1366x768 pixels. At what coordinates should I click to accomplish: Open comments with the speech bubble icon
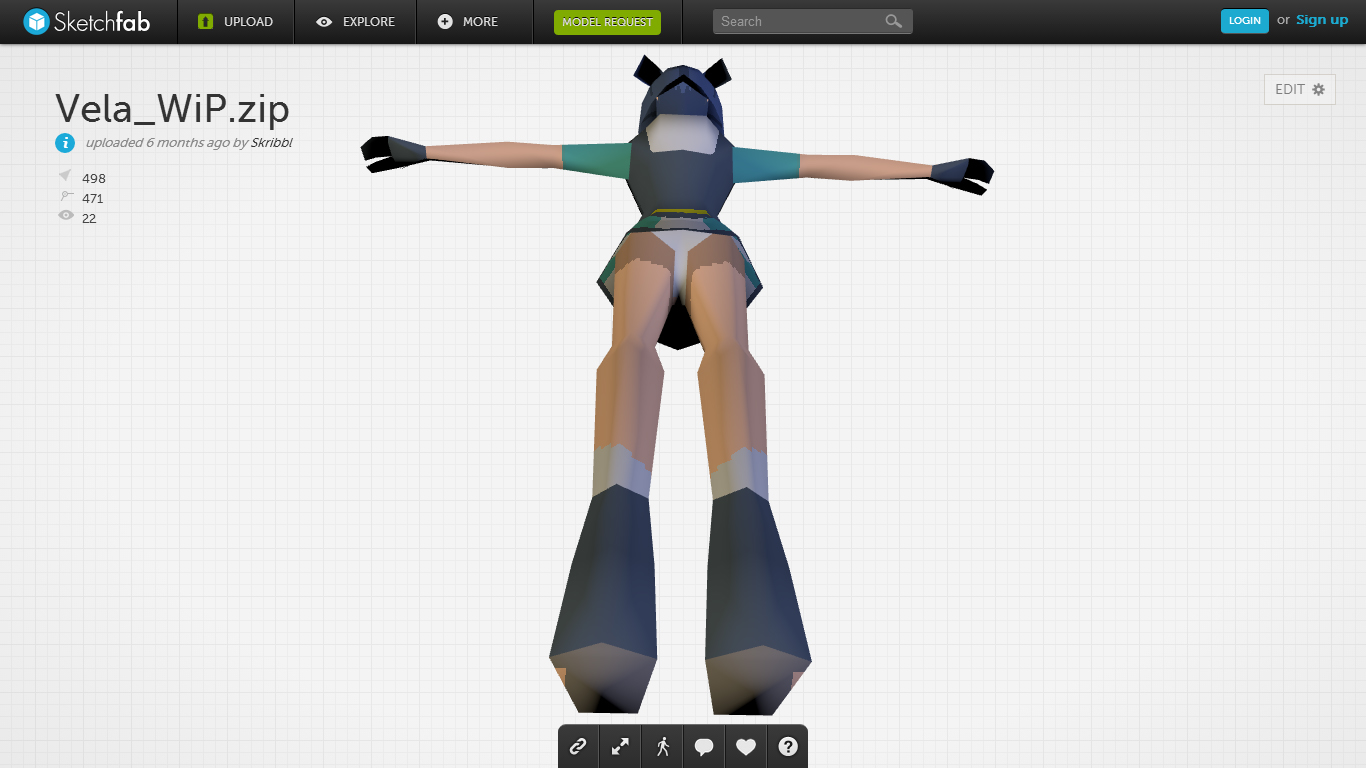[704, 746]
